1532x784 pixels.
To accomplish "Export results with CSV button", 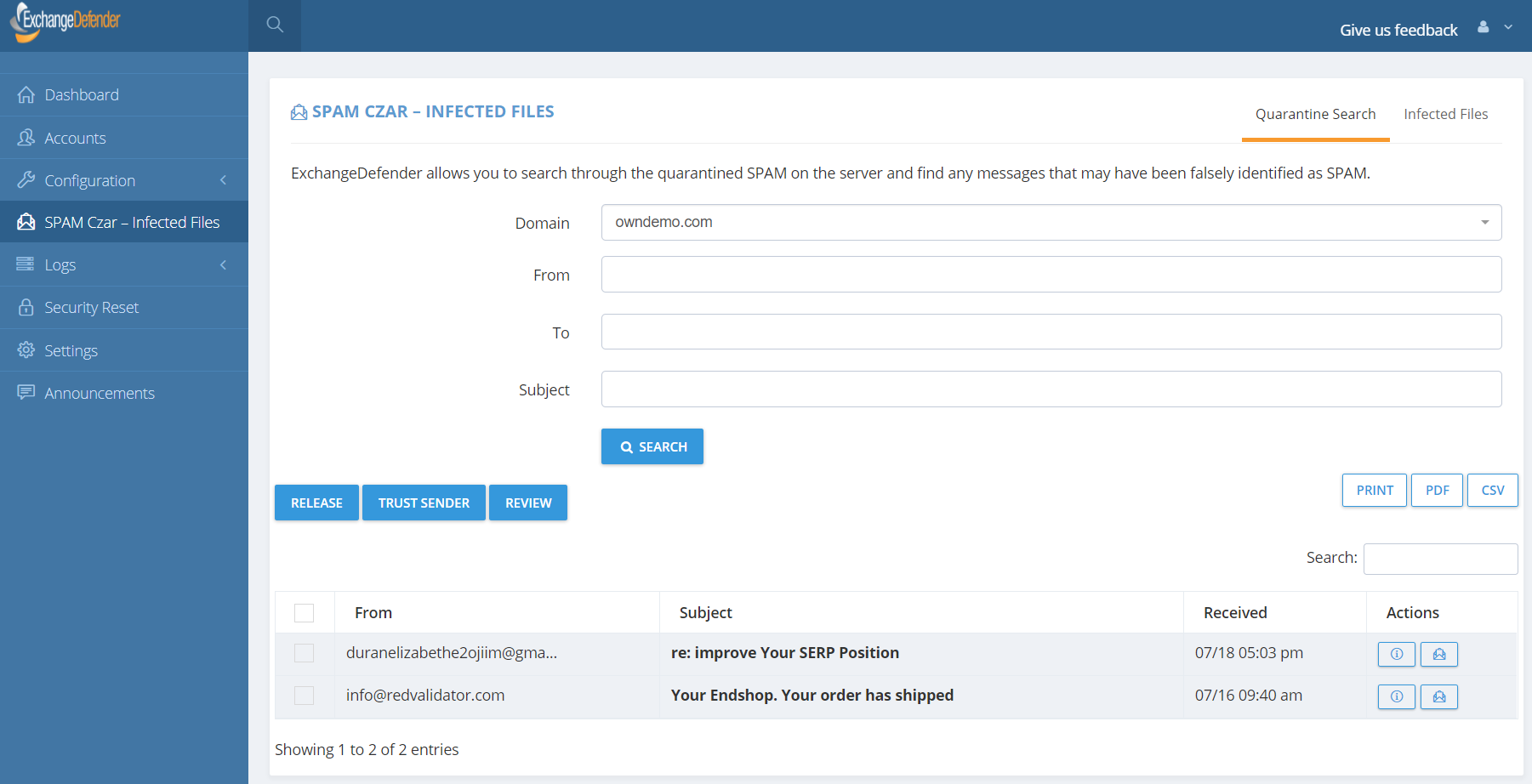I will 1493,490.
